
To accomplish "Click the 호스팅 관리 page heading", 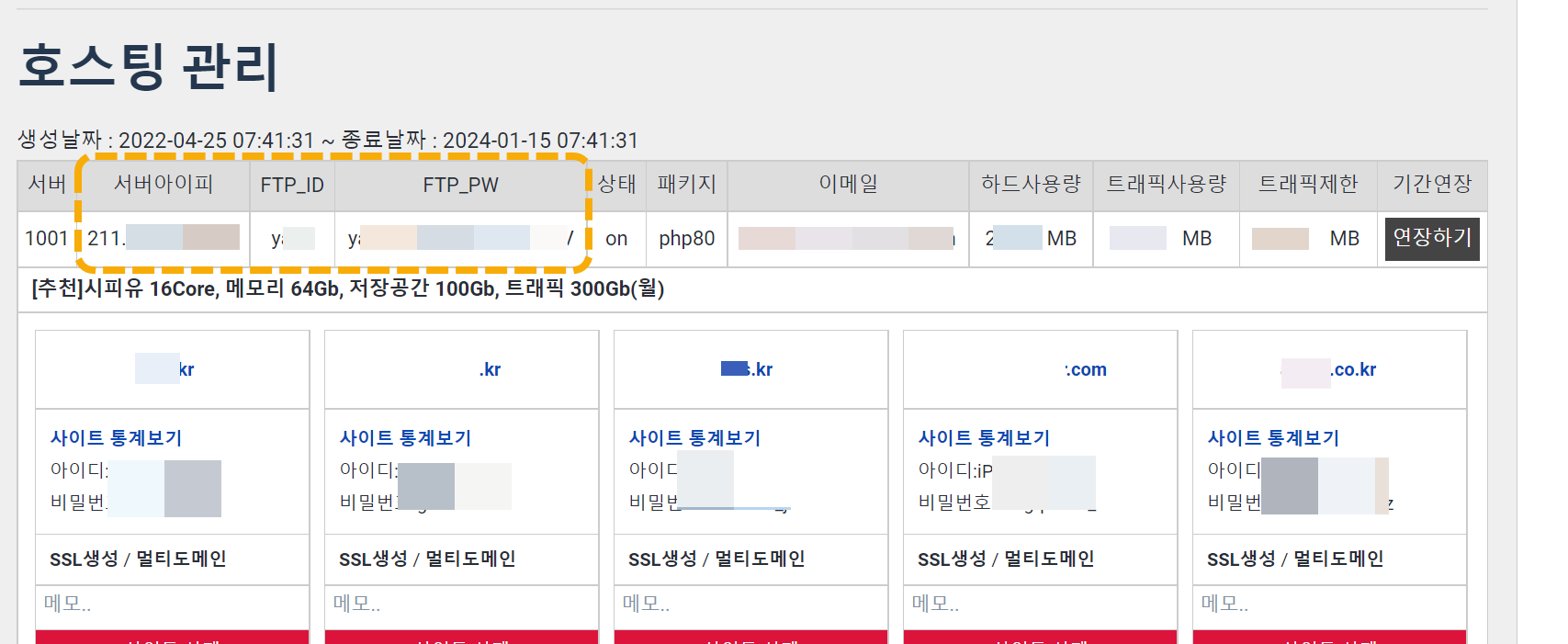I will click(x=148, y=66).
